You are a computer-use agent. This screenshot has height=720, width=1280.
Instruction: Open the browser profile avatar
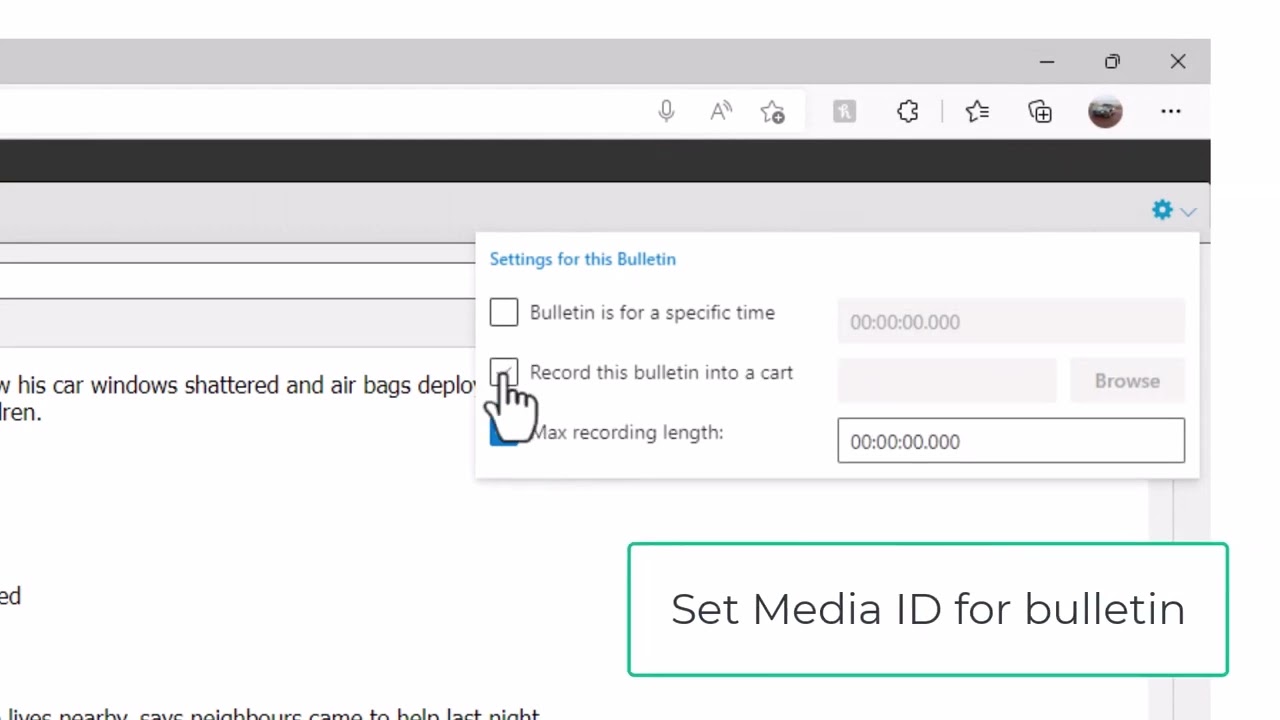coord(1105,112)
